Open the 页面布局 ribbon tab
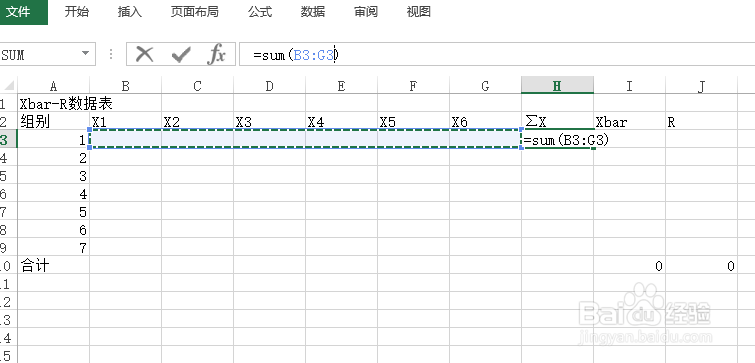 (195, 12)
